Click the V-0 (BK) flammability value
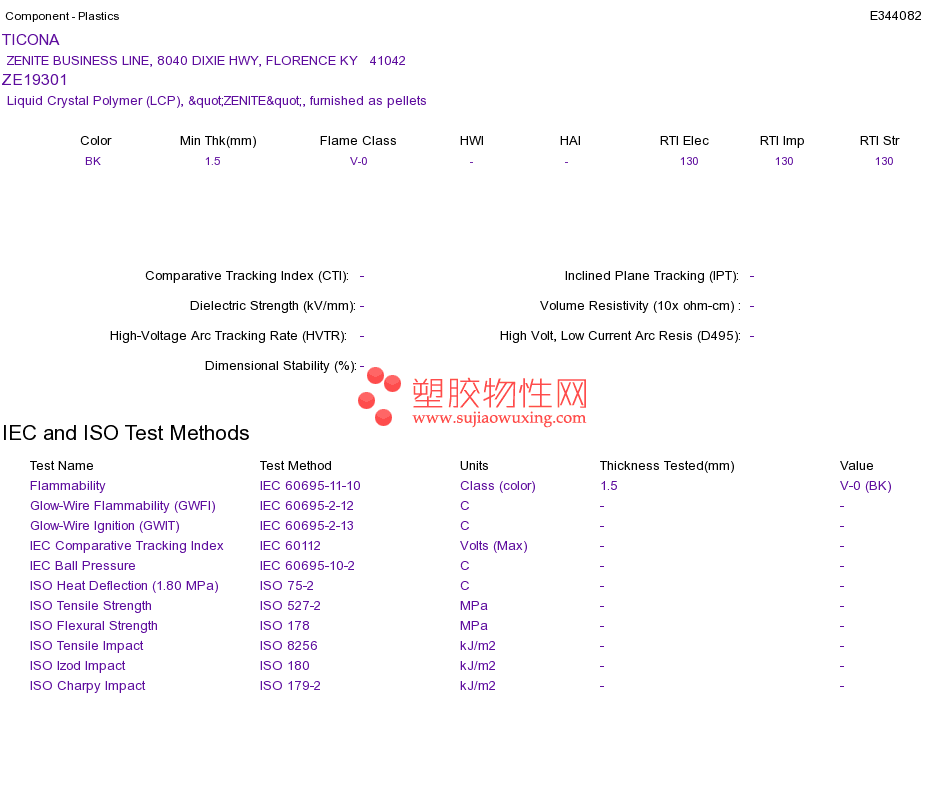The height and width of the screenshot is (800, 950). (x=865, y=486)
